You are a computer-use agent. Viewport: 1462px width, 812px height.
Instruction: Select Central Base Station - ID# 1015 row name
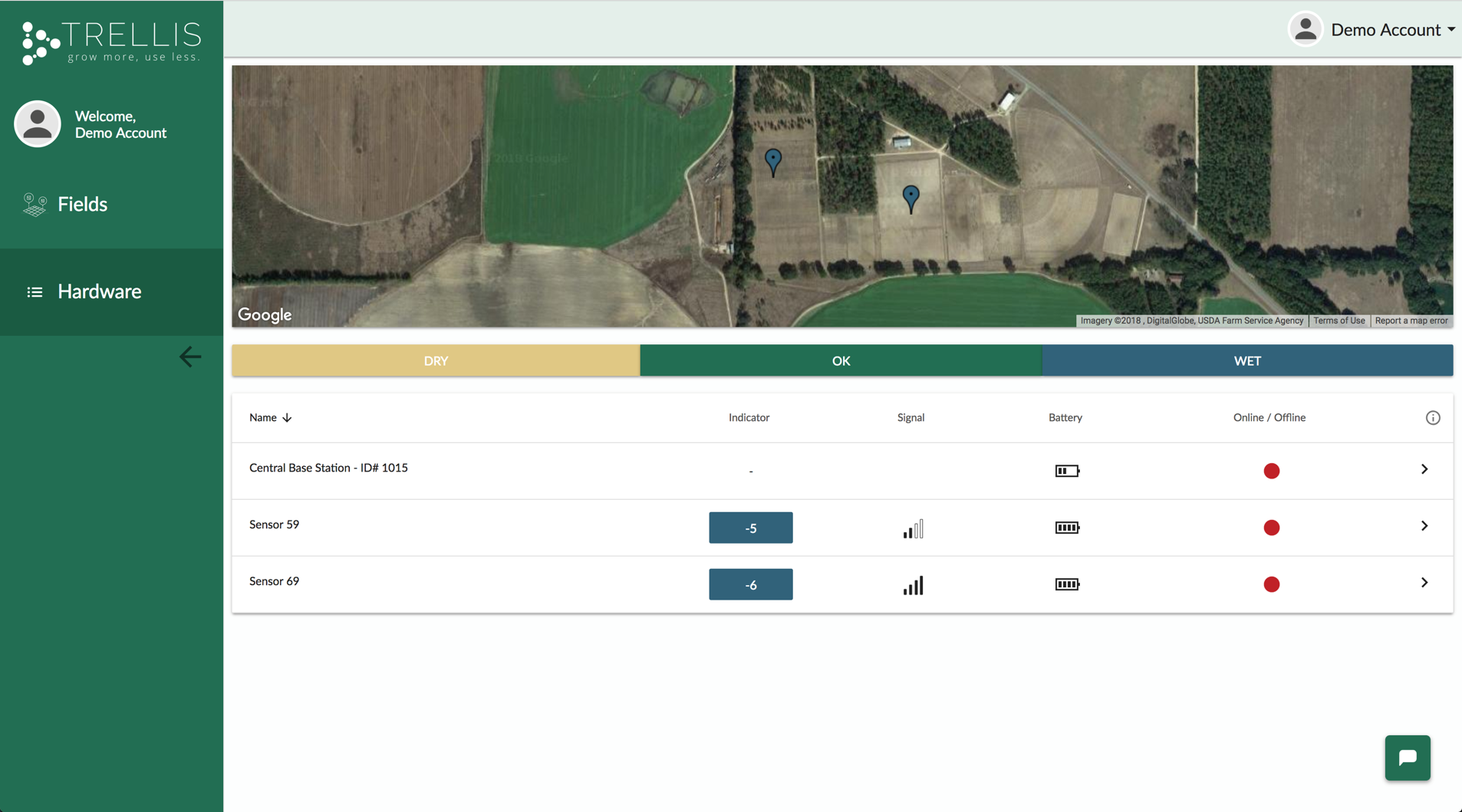(x=328, y=468)
